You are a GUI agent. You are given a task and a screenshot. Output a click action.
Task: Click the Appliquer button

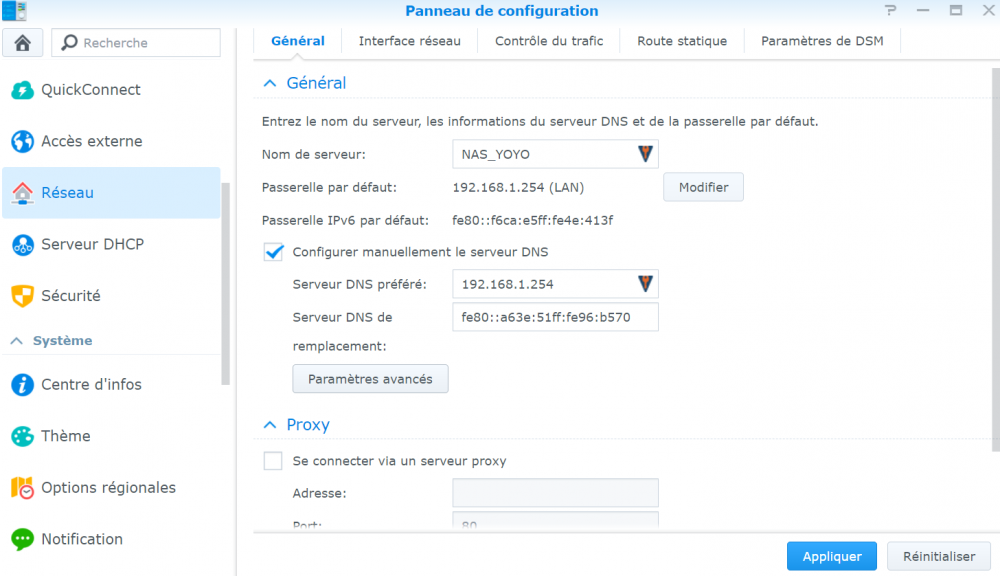831,556
